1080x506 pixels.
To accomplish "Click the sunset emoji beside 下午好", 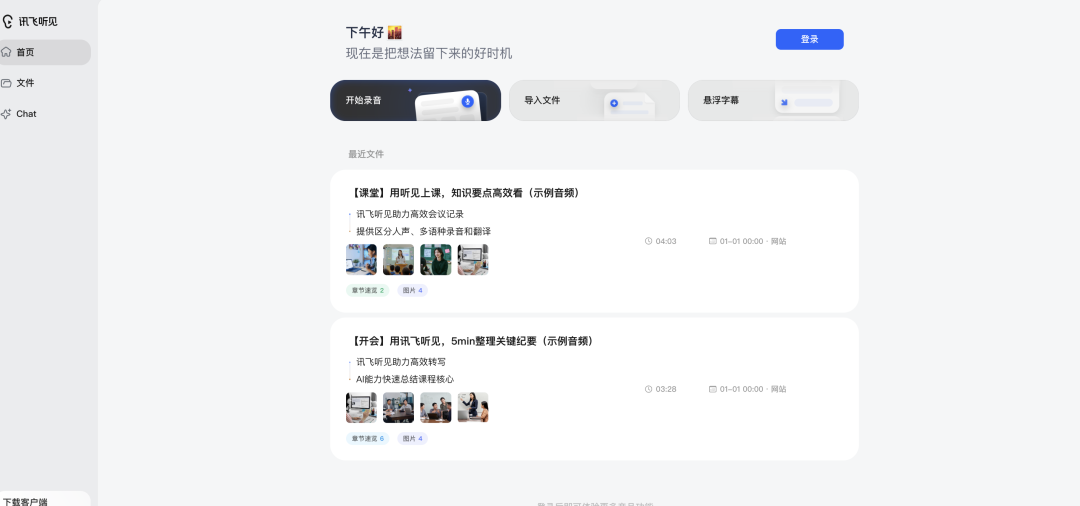I will 395,32.
